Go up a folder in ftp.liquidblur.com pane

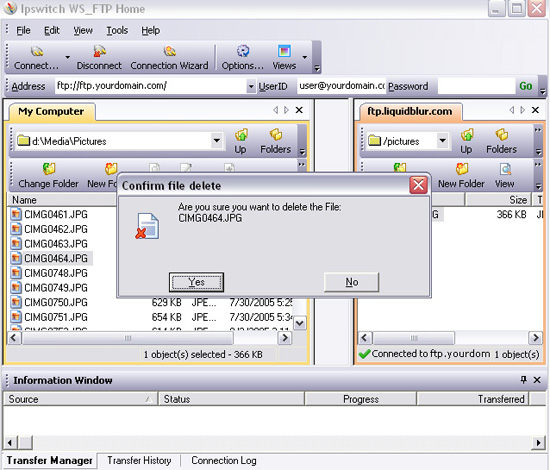pos(467,141)
